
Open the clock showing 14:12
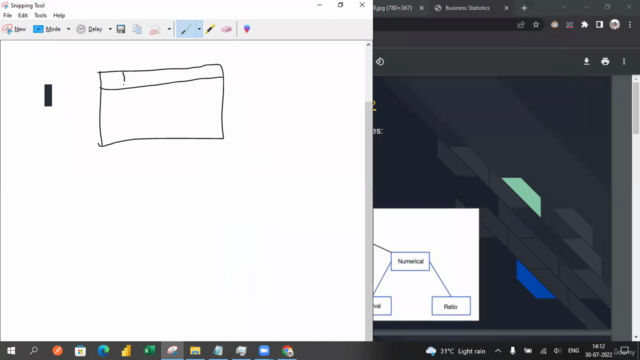tap(598, 351)
